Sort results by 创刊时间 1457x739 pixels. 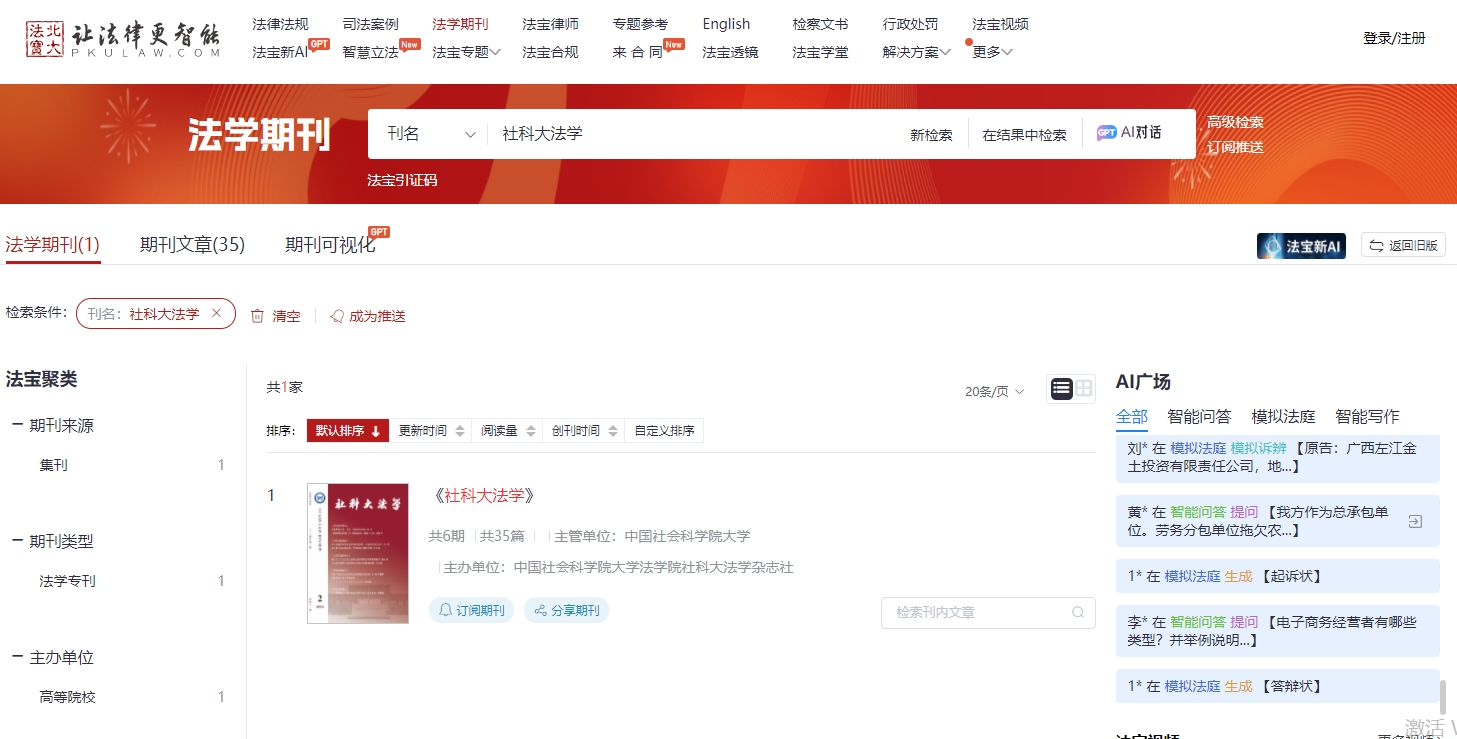click(x=583, y=431)
